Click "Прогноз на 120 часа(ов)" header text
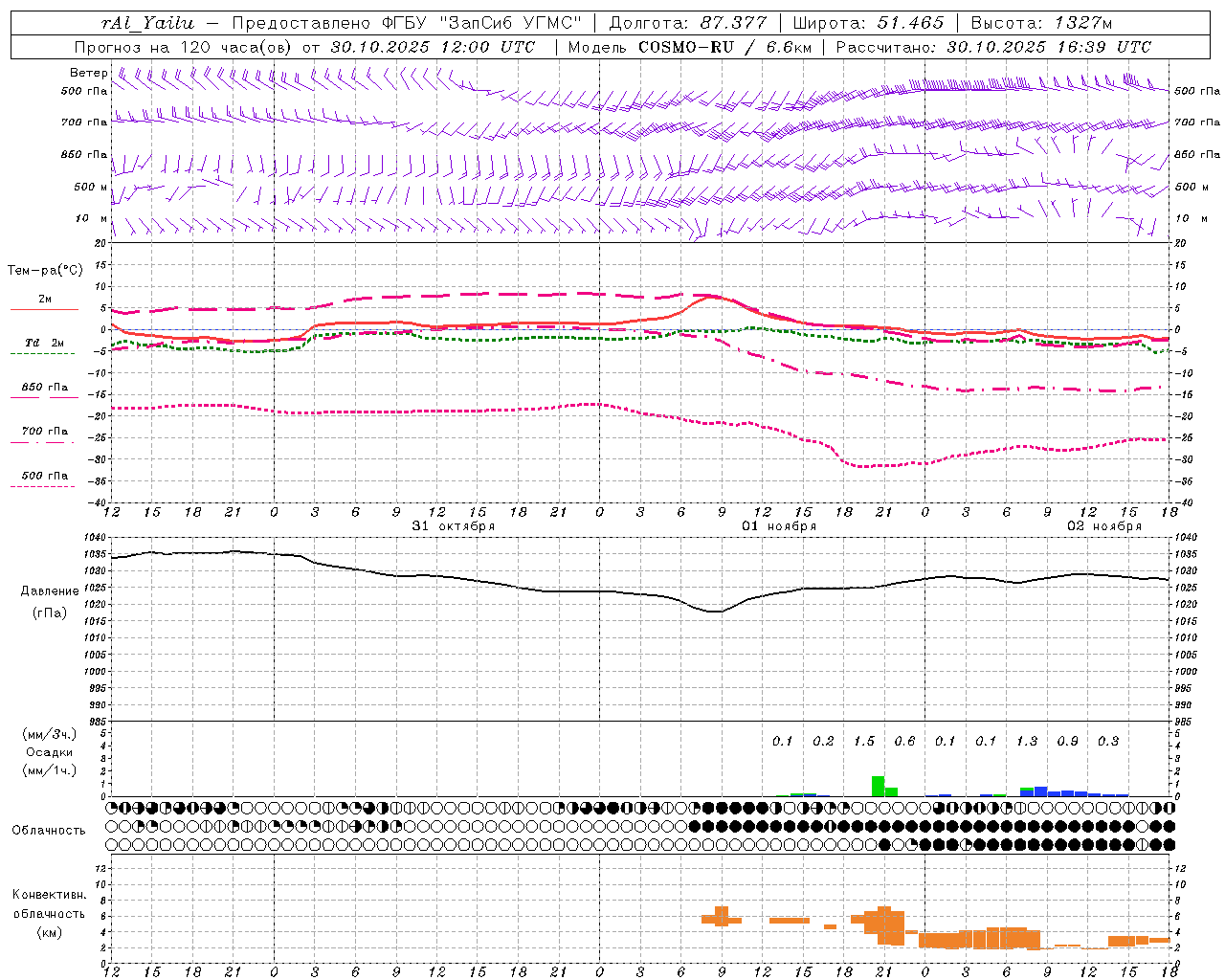This screenshot has height=980, width=1225. (x=185, y=47)
